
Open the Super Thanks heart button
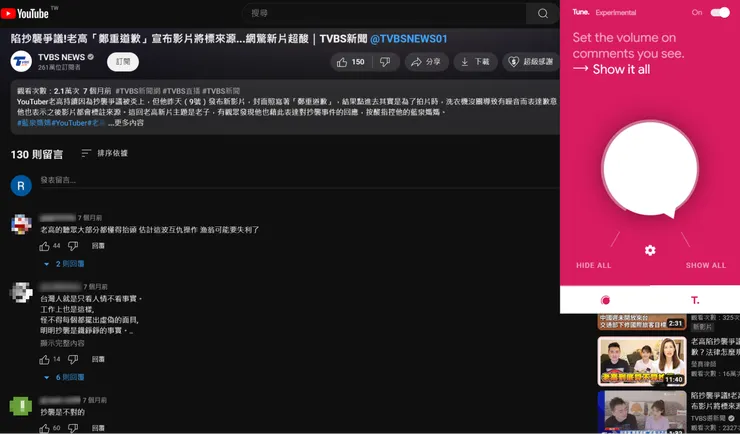[530, 62]
